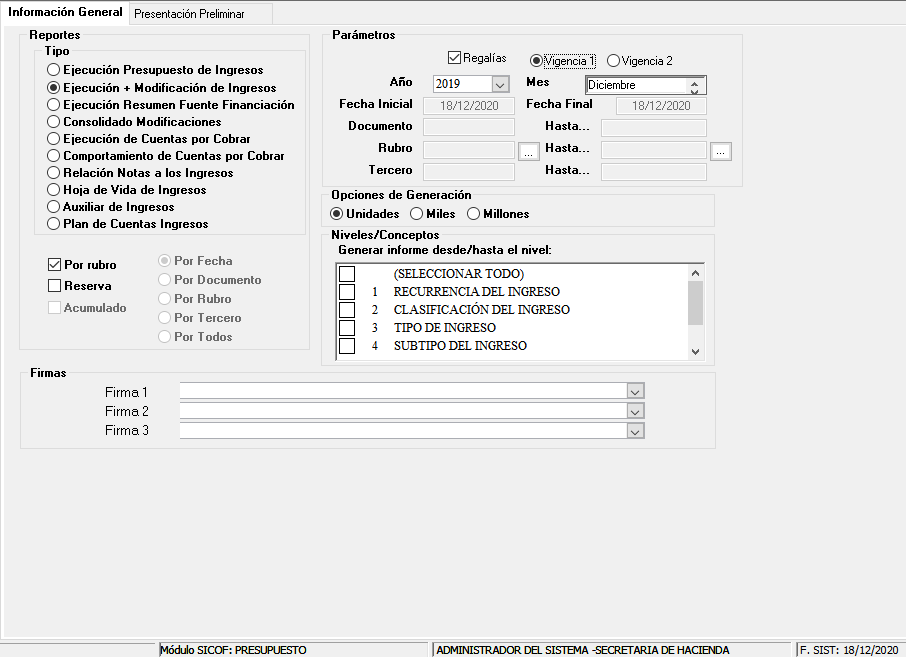Switch to the Presentación Preliminar tab

(189, 13)
